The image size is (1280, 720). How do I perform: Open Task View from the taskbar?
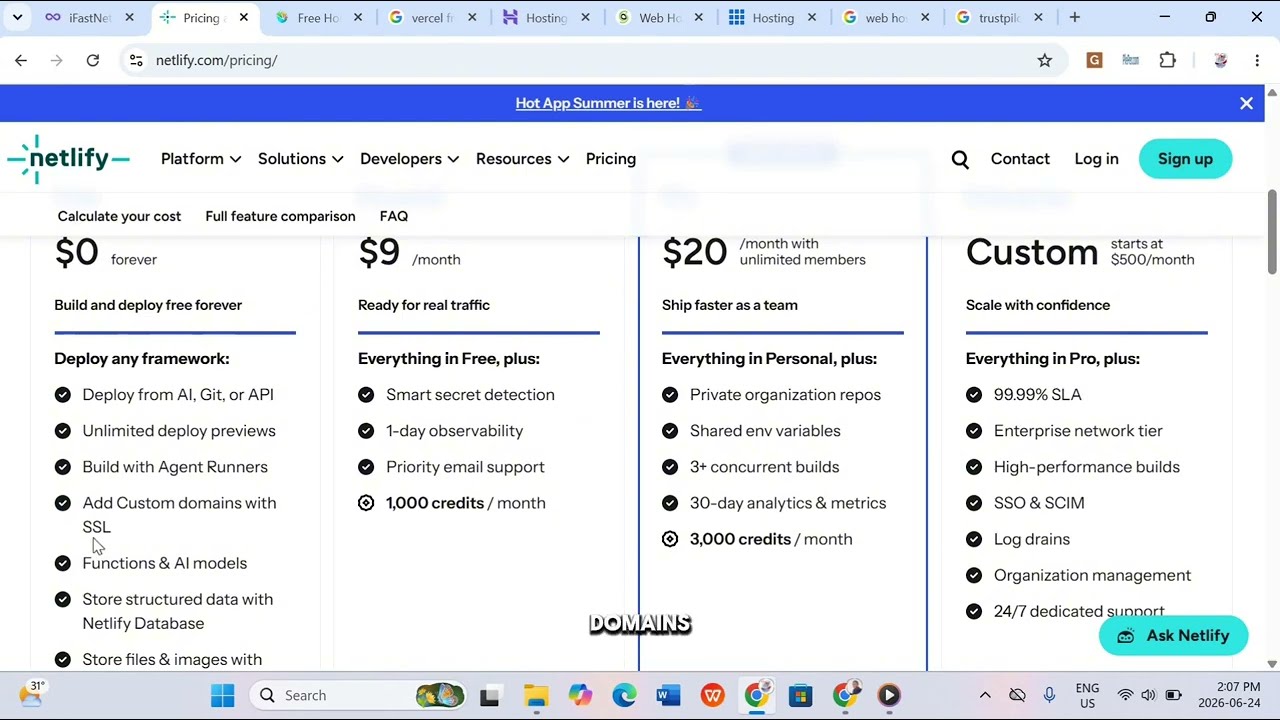click(x=489, y=695)
